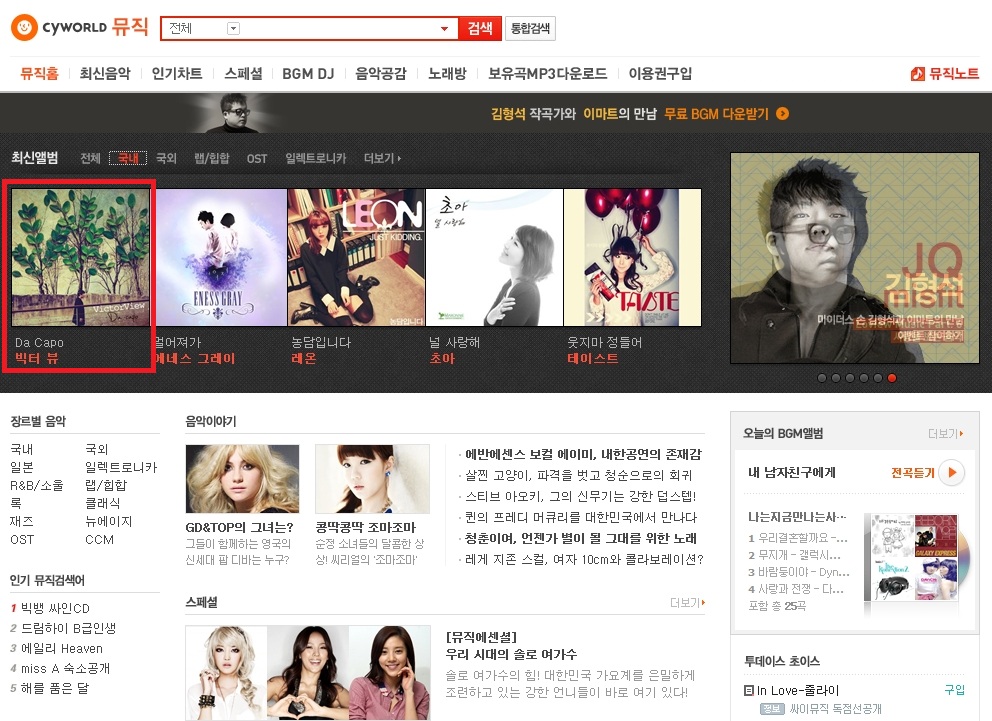Open the 뉴에이지 genre link

click(x=108, y=522)
